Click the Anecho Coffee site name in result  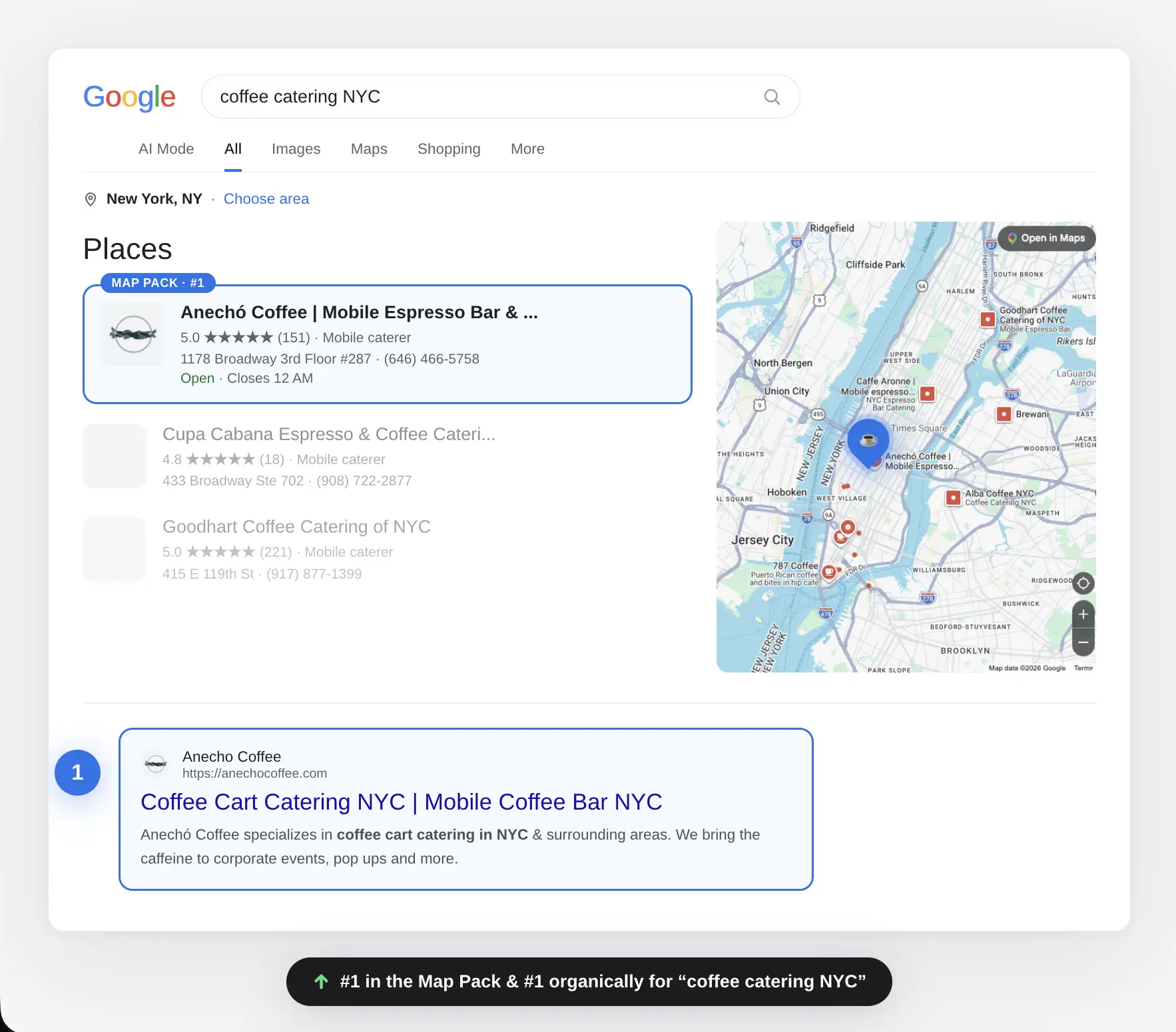(x=232, y=757)
